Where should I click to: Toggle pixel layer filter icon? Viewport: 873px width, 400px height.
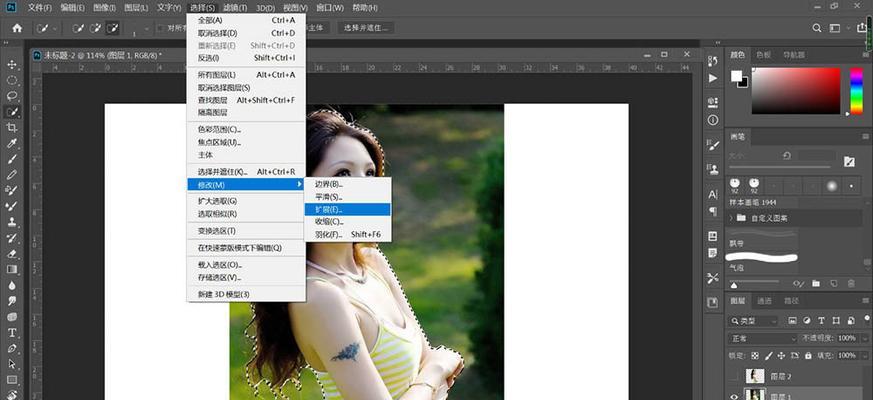(x=792, y=321)
